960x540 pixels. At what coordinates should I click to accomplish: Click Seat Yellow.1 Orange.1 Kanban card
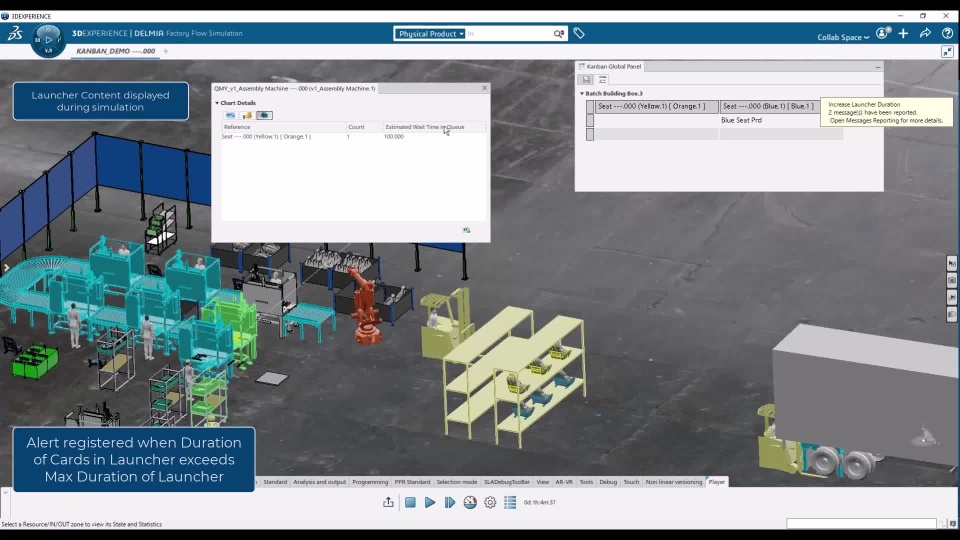[657, 107]
